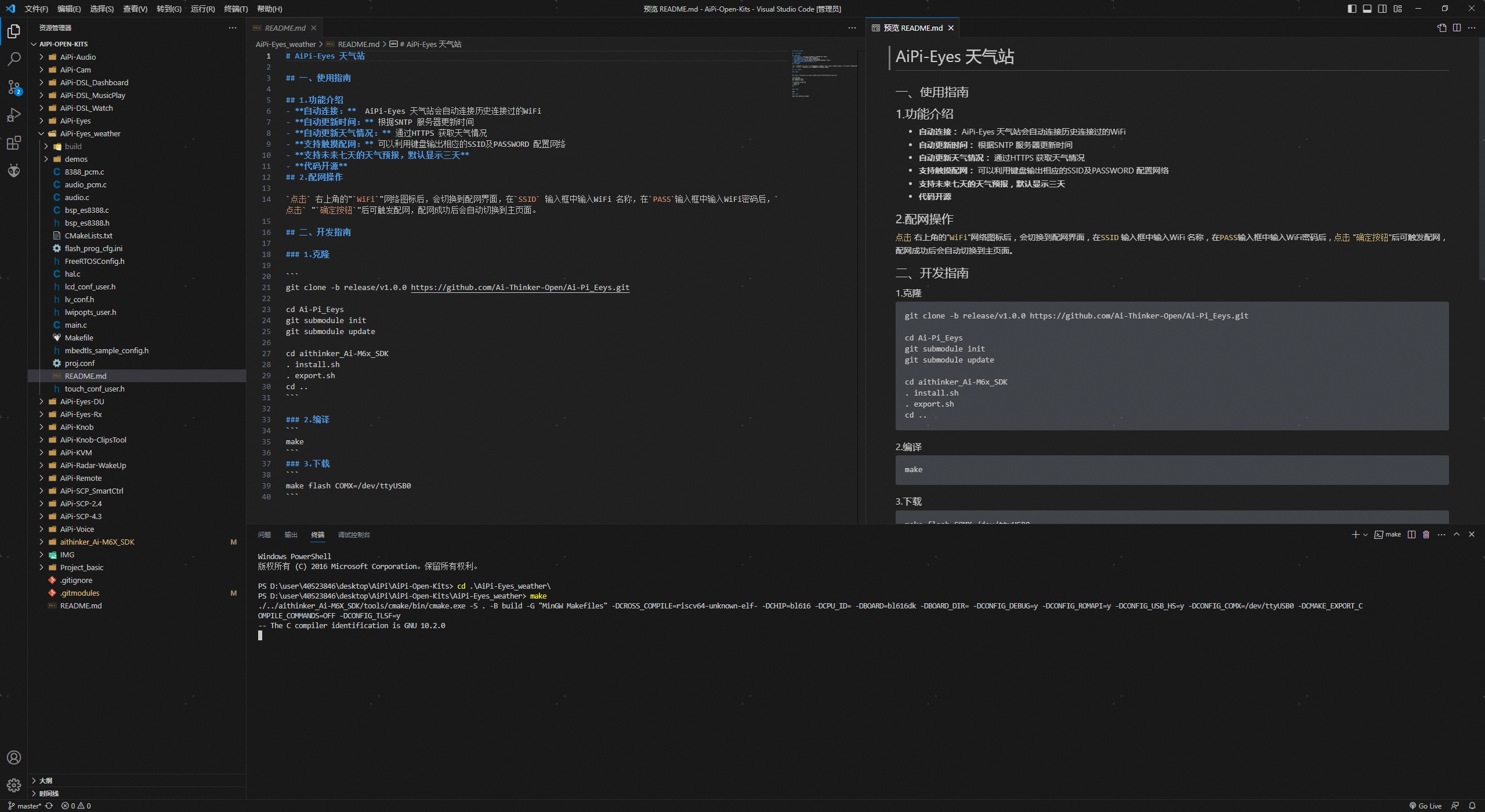Open the alien-face extension icon in the activity bar

point(14,171)
